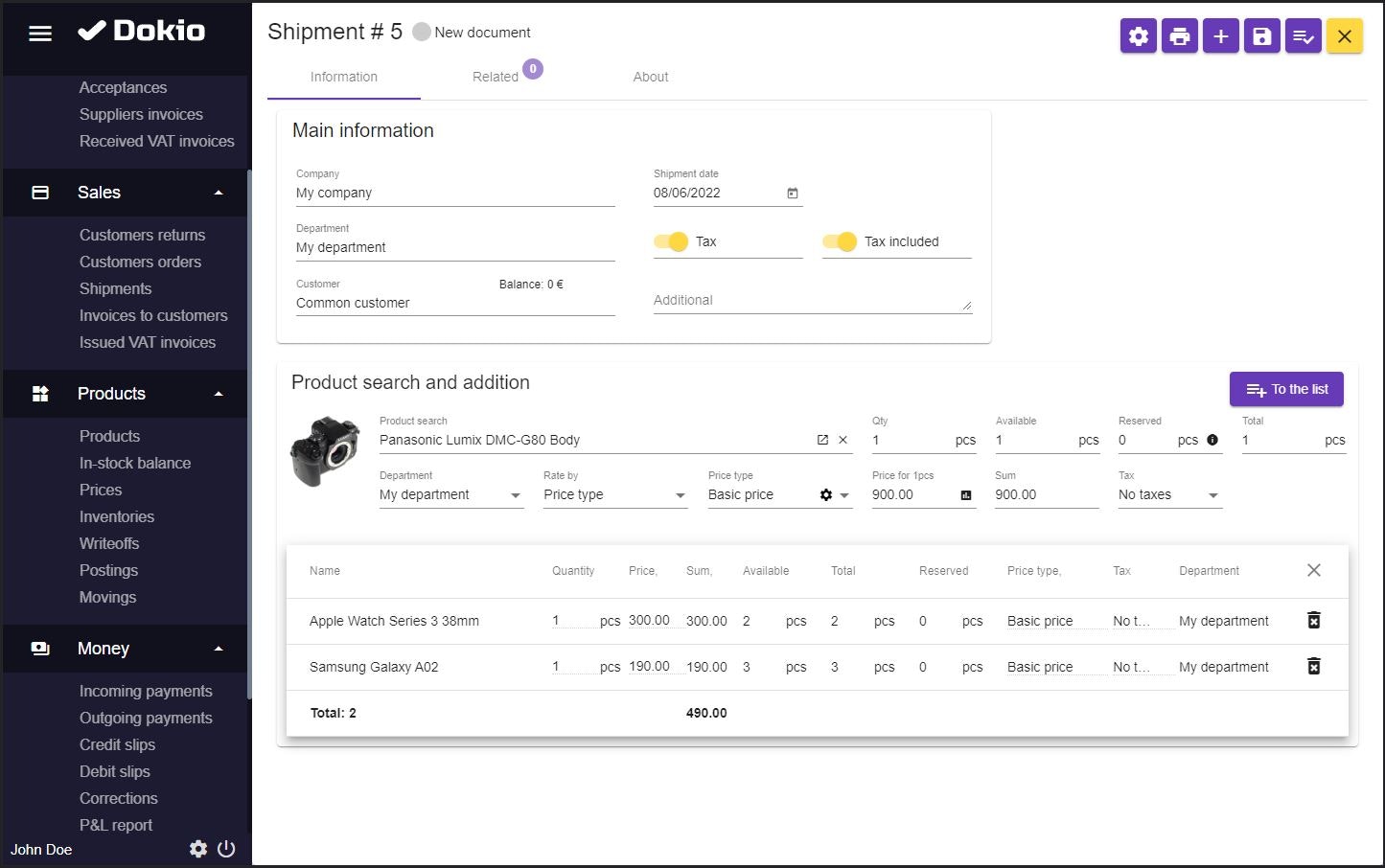Click the Panasonic camera product thumbnail
1385x868 pixels.
[325, 451]
